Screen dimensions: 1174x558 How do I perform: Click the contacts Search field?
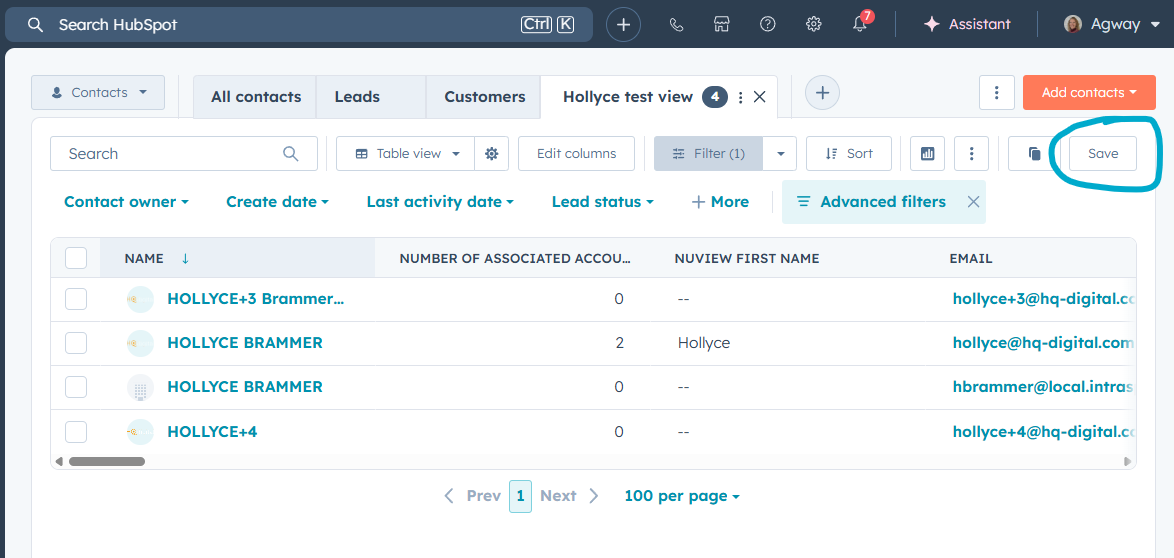click(170, 154)
